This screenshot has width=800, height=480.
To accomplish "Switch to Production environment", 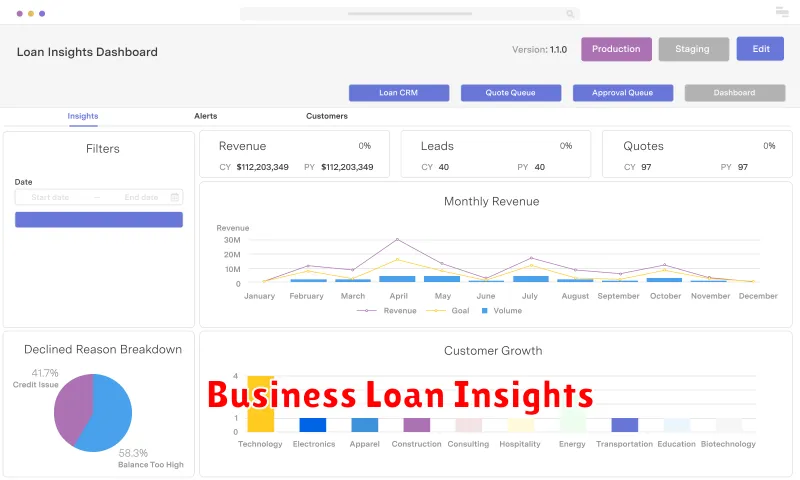I will 616,49.
